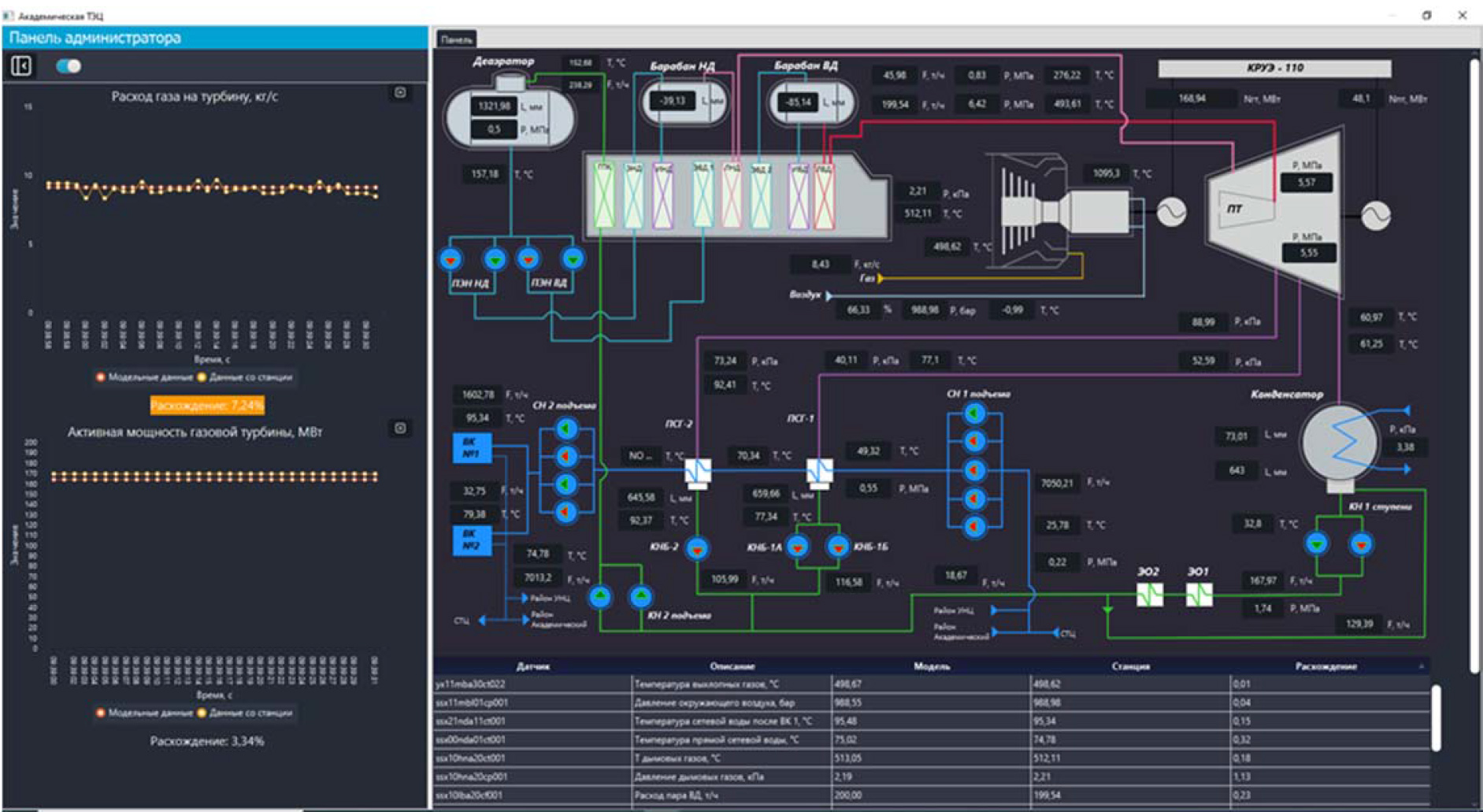Open the КНБ-2 pump
1483x812 pixels.
pyautogui.click(x=697, y=549)
